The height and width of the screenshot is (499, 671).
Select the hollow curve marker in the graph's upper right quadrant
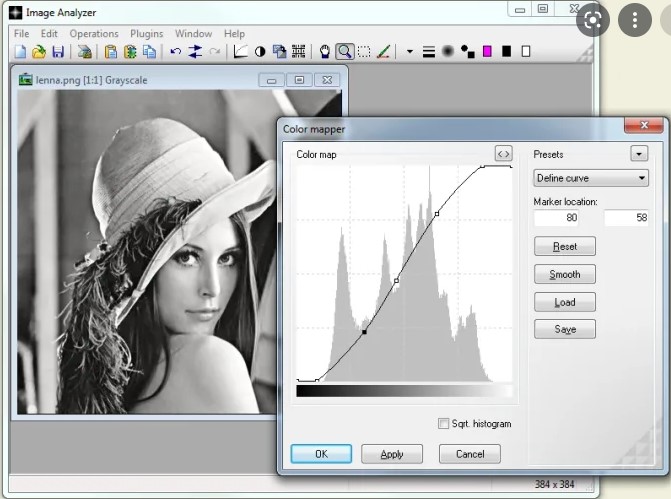(x=437, y=214)
